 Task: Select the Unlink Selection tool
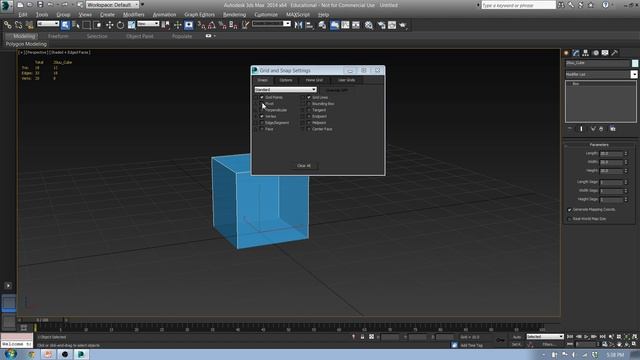pyautogui.click(x=18, y=25)
